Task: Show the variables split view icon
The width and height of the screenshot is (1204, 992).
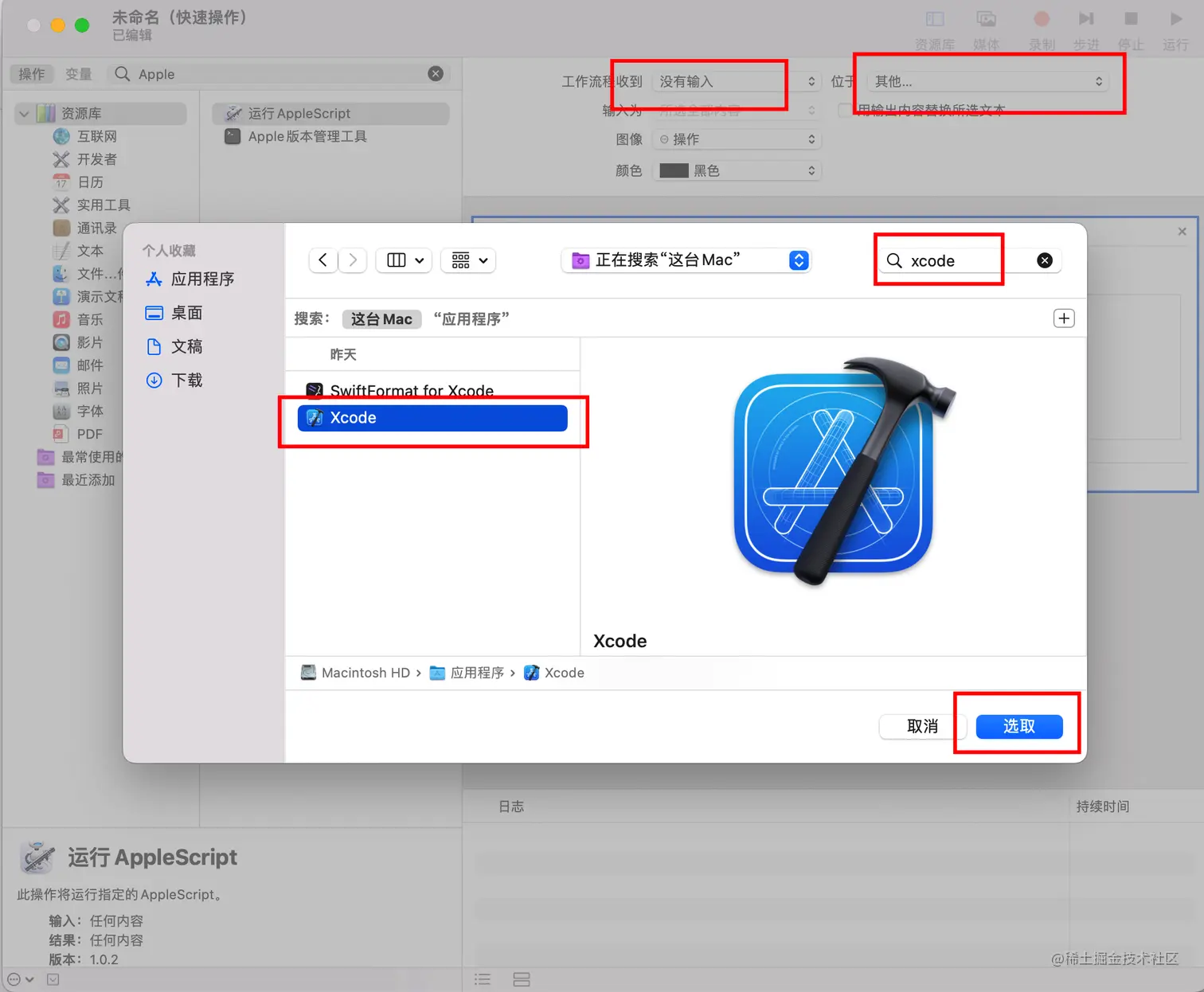Action: [522, 979]
